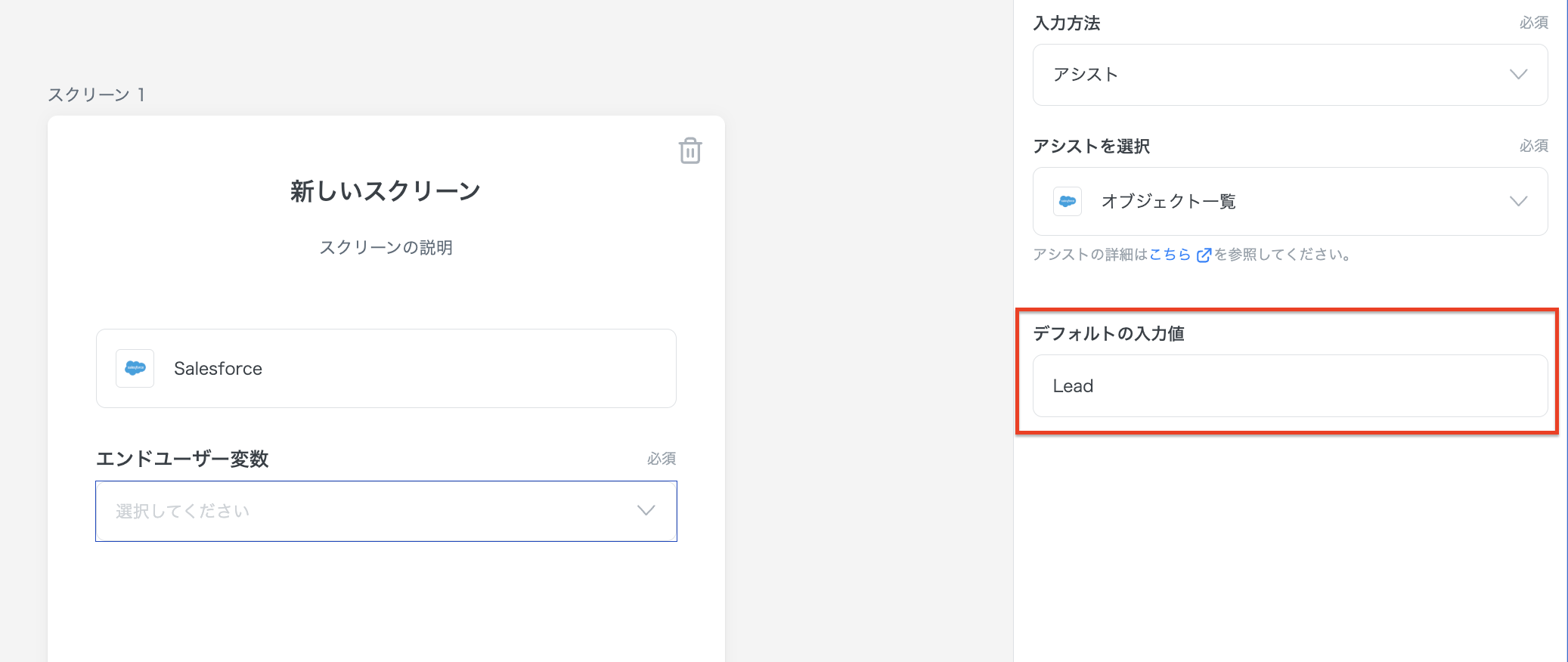Viewport: 1568px width, 662px height.
Task: Click the 入力方法 label
Action: click(1066, 23)
